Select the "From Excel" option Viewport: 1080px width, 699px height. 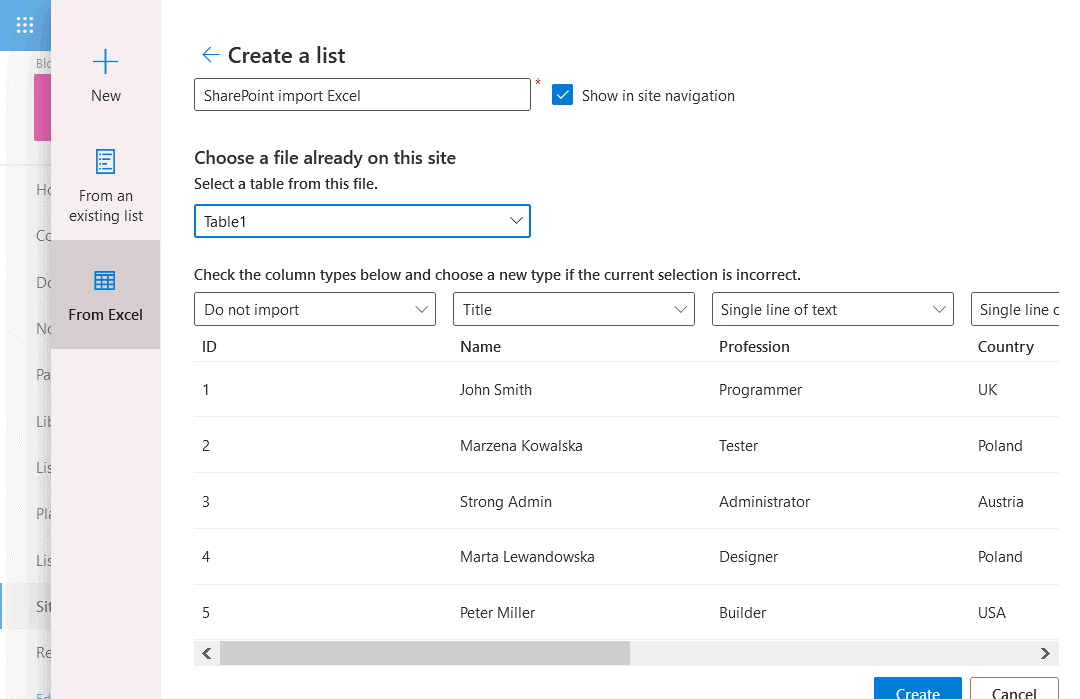(105, 296)
